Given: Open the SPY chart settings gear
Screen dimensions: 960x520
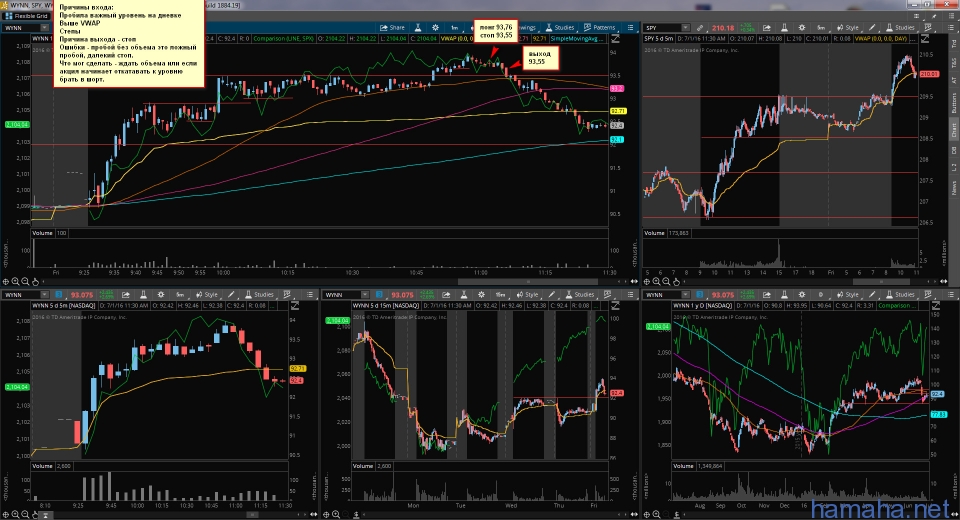Looking at the screenshot, I should point(801,28).
